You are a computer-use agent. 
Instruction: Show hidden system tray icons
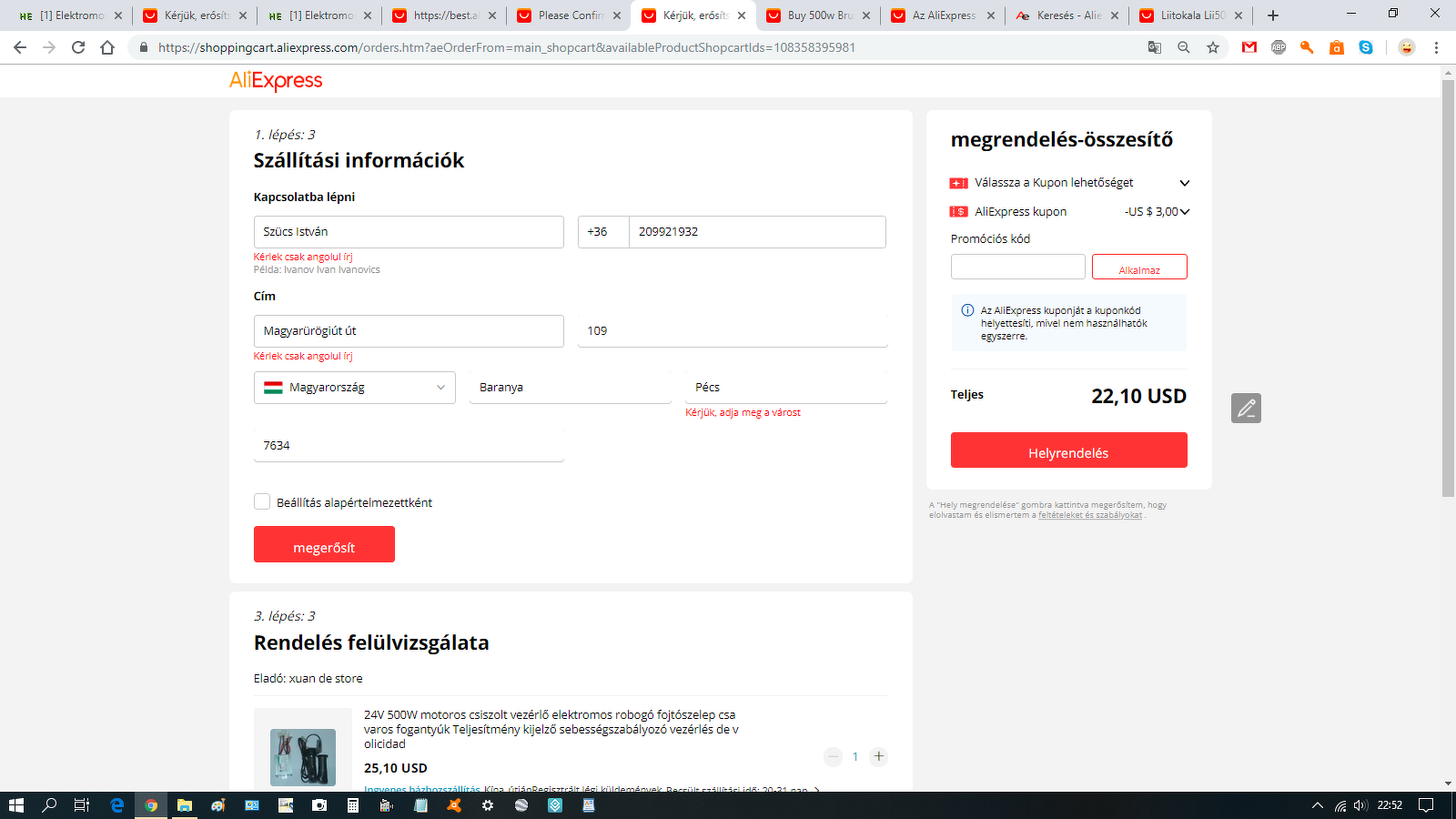[x=1317, y=805]
